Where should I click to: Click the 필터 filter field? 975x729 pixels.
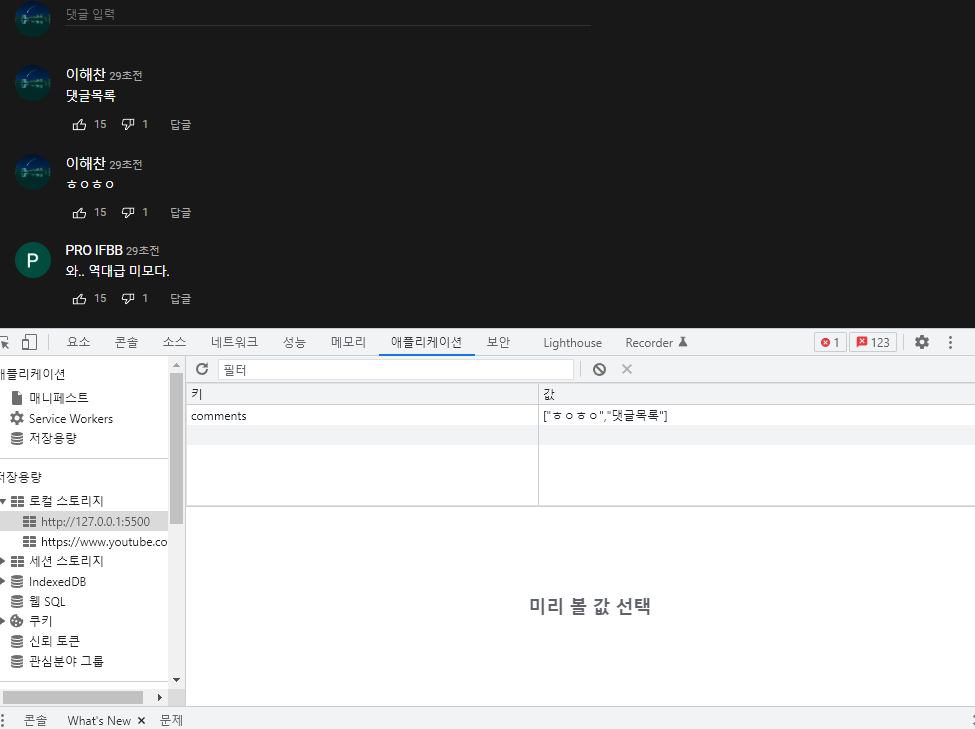(x=395, y=369)
